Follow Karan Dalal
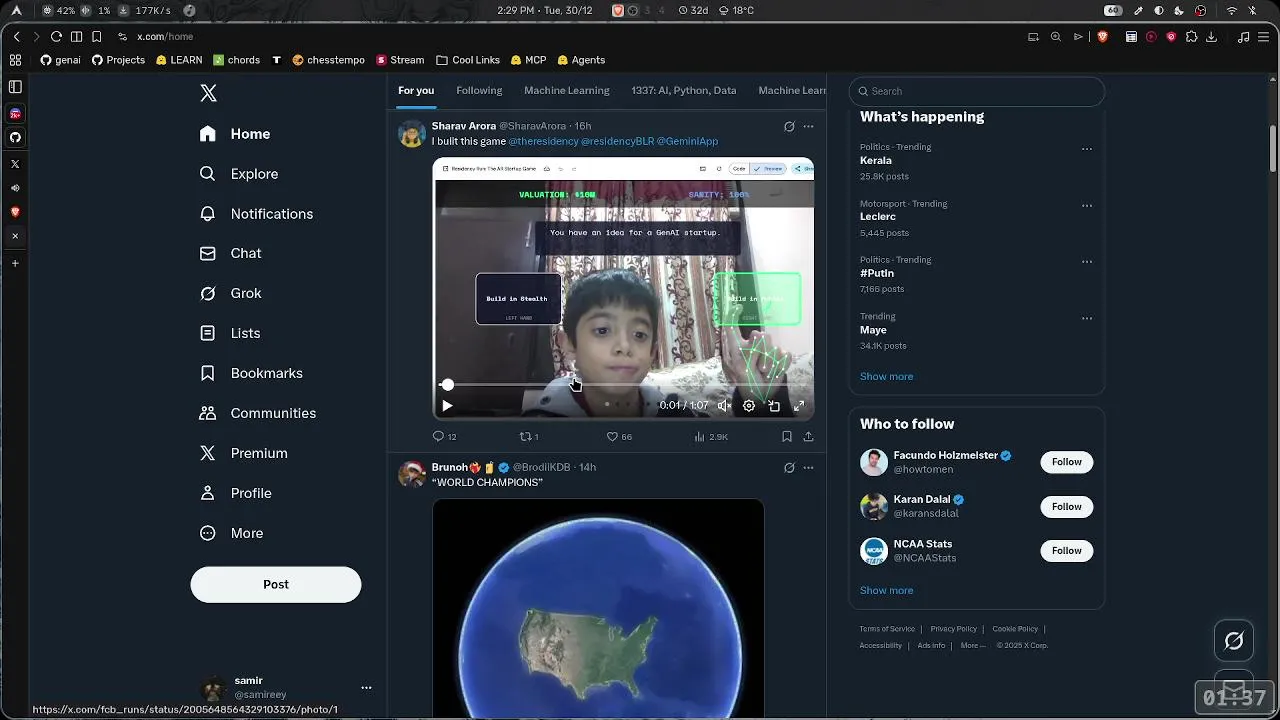The image size is (1280, 720). click(1066, 506)
